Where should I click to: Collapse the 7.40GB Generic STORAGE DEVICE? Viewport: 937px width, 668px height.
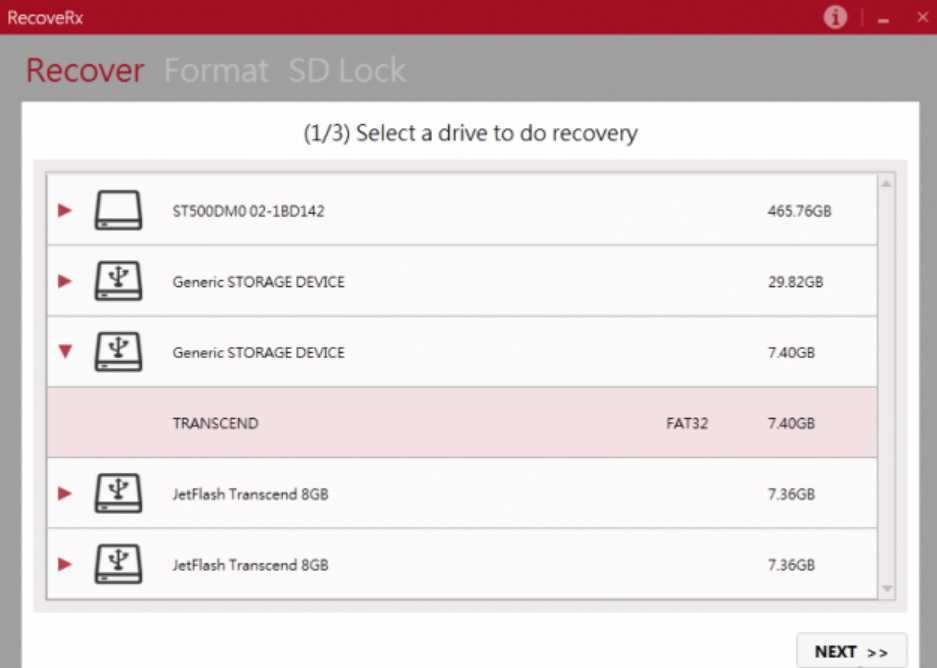pos(65,352)
